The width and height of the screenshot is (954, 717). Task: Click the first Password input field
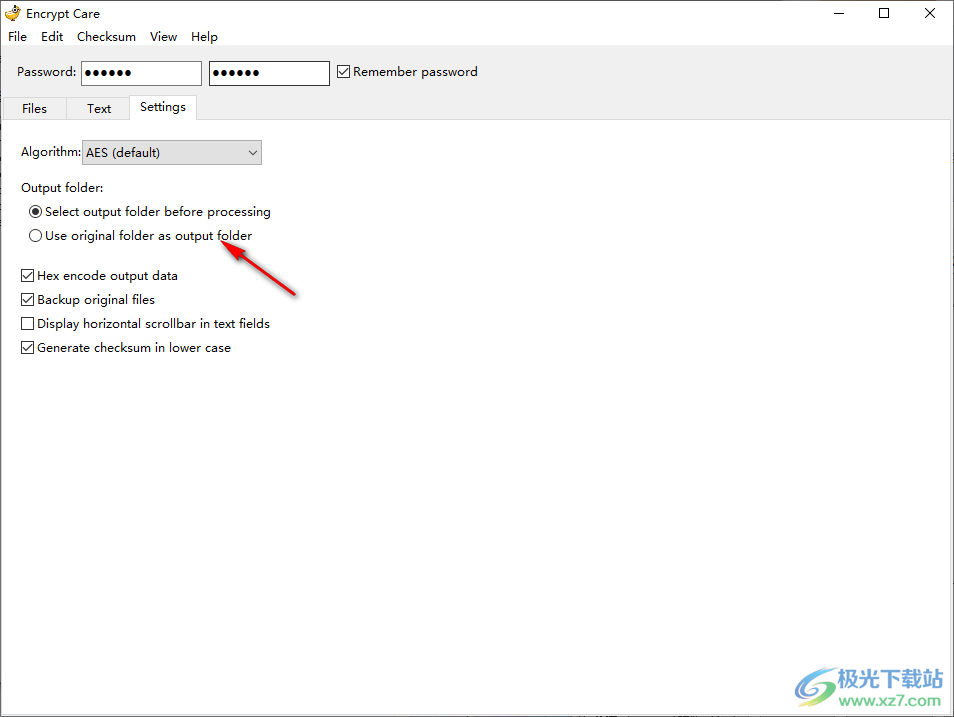pos(141,73)
